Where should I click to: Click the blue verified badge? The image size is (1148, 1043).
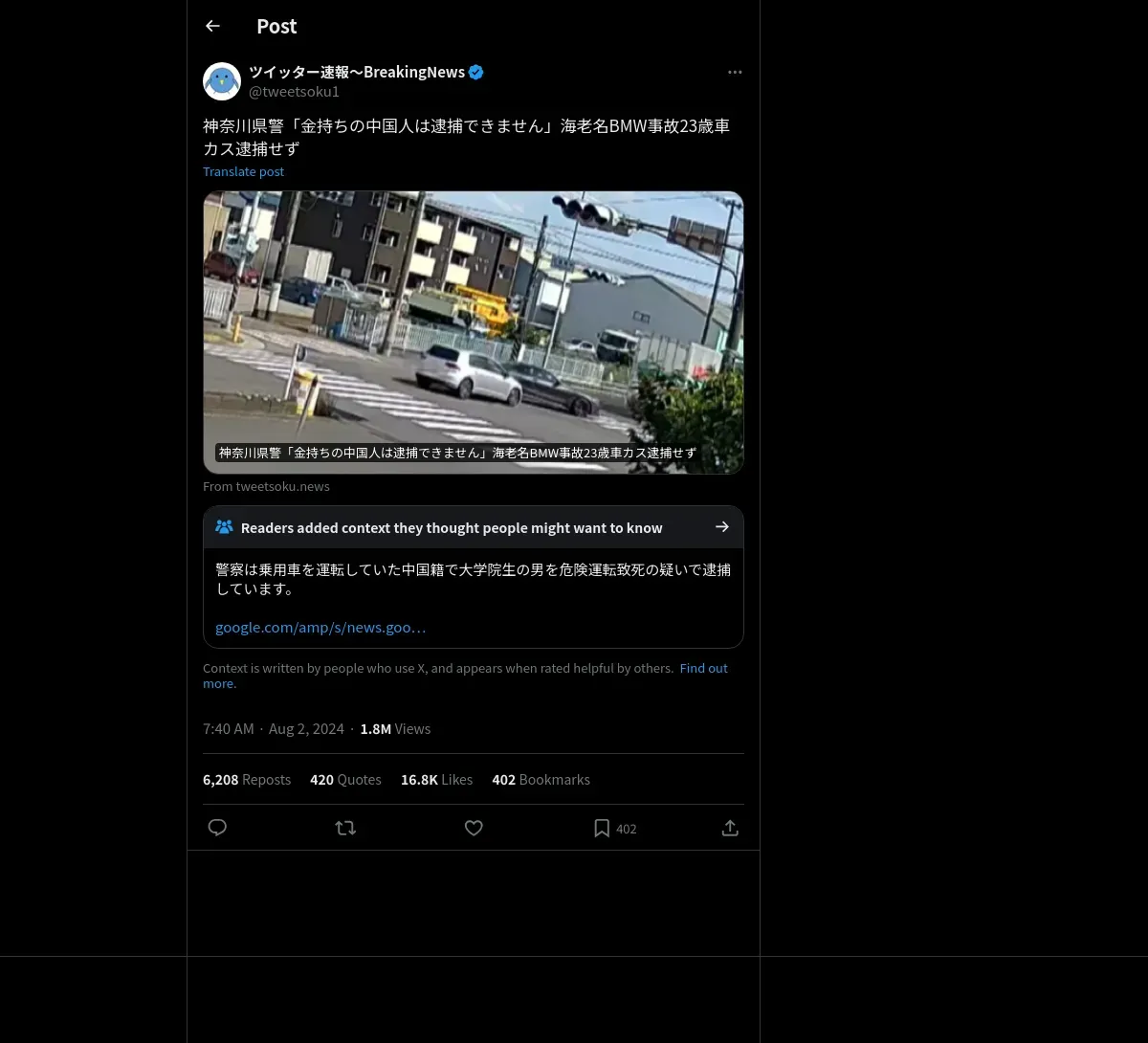tap(475, 72)
